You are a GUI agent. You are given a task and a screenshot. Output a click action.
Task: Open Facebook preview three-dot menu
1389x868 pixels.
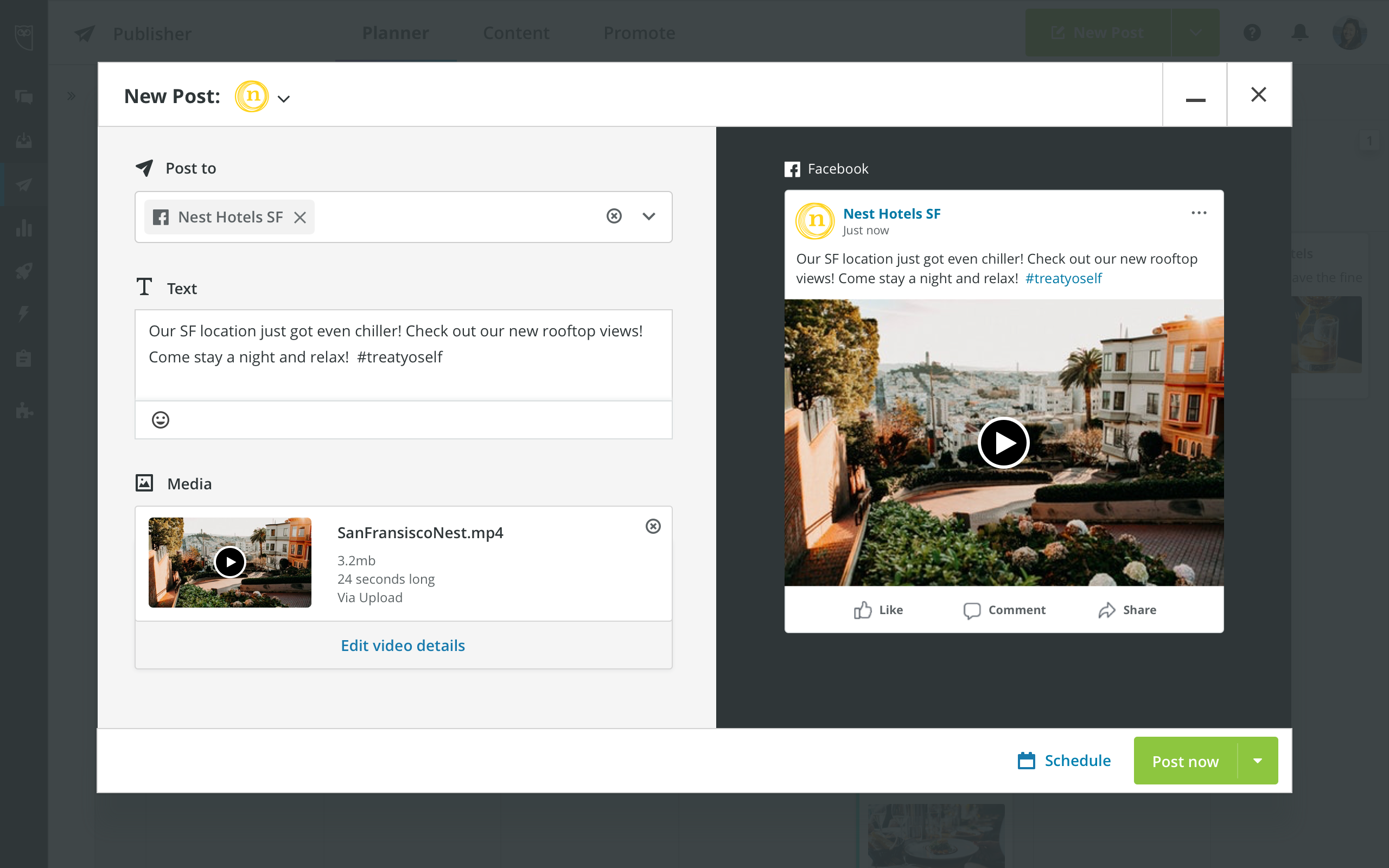tap(1199, 213)
